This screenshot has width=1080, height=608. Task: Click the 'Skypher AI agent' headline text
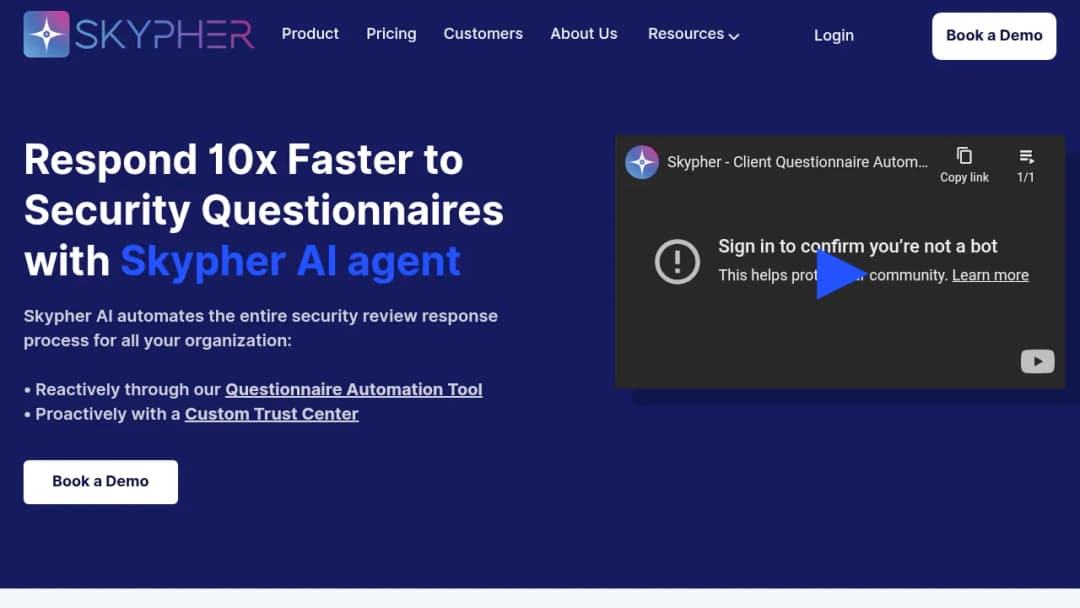[x=290, y=261]
